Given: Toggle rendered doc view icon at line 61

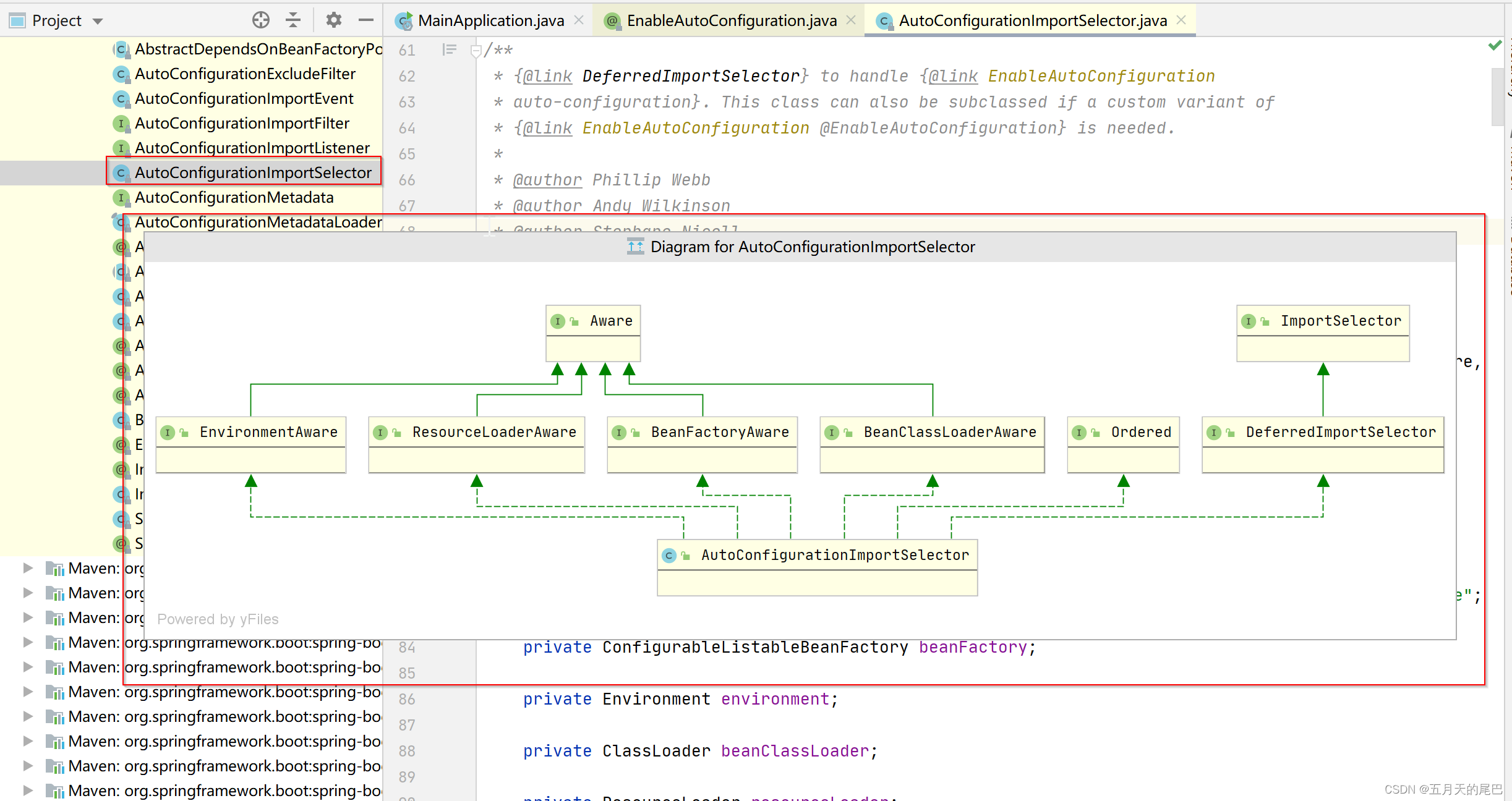Looking at the screenshot, I should click(x=450, y=49).
